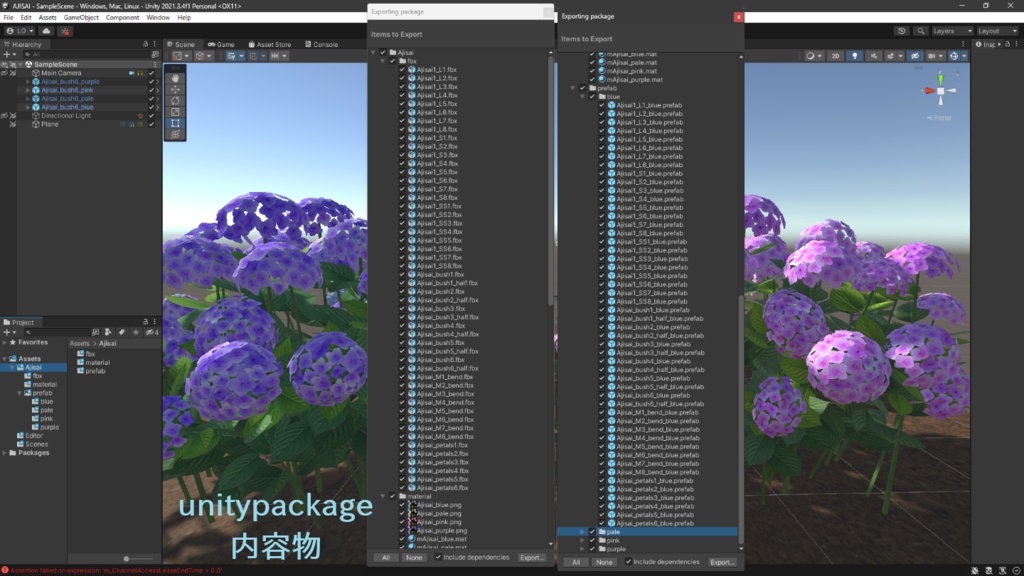1024x576 pixels.
Task: Toggle Include dependencies in left export dialog
Action: (438, 557)
